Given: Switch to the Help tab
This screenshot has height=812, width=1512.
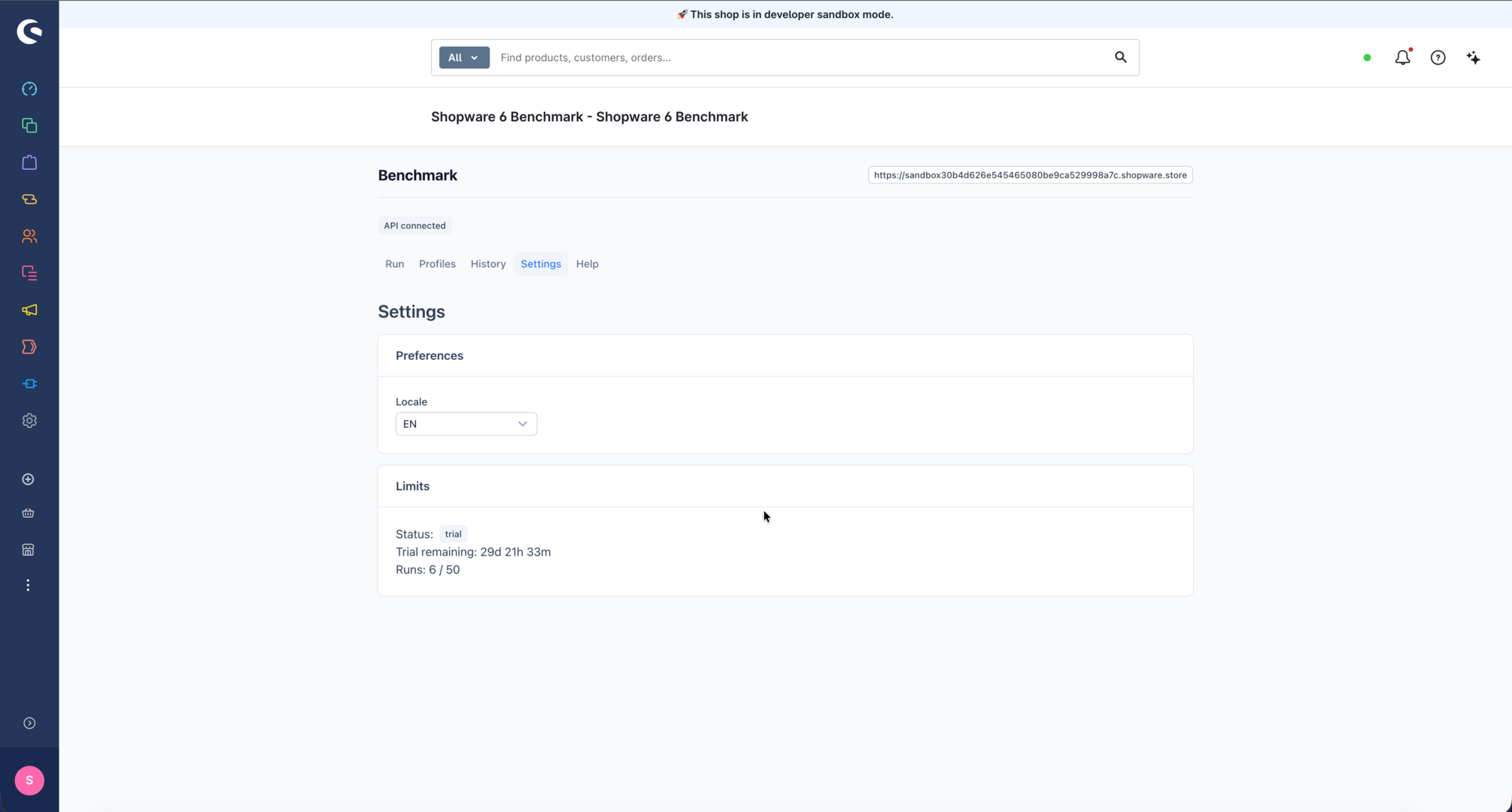Looking at the screenshot, I should coord(587,264).
